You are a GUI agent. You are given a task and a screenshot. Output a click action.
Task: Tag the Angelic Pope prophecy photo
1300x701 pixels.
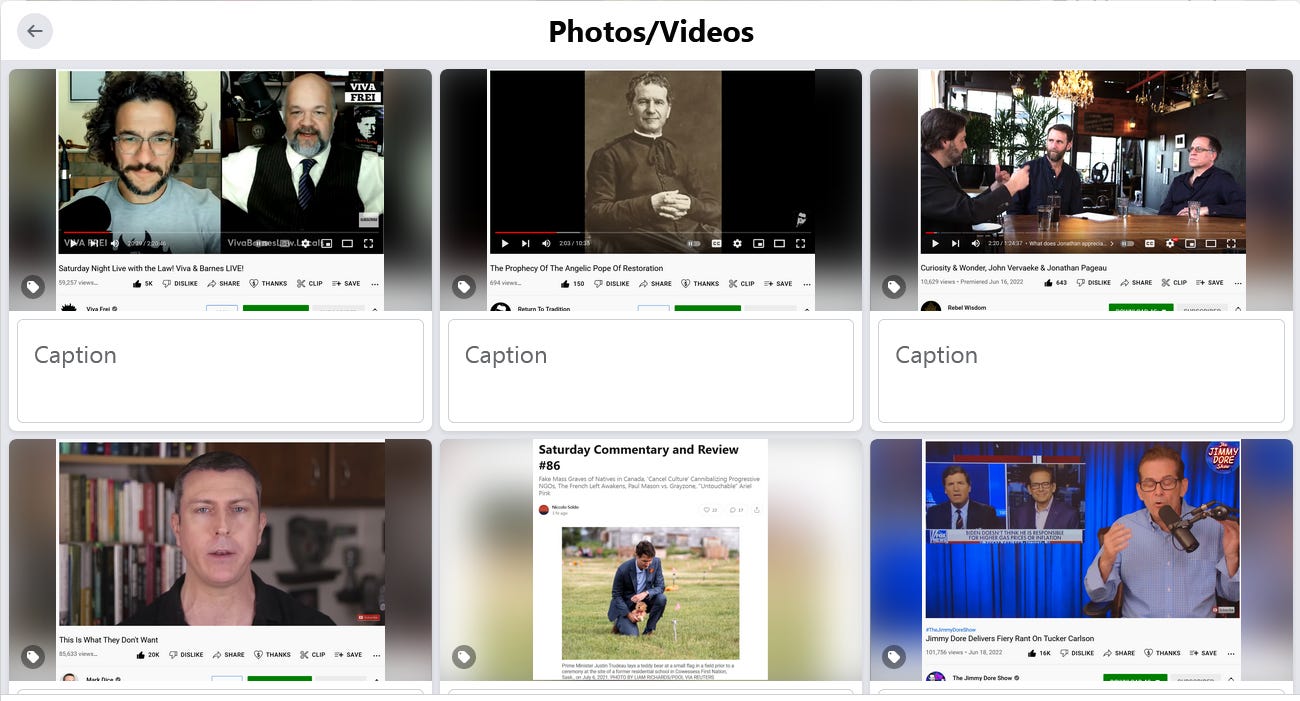(x=464, y=287)
